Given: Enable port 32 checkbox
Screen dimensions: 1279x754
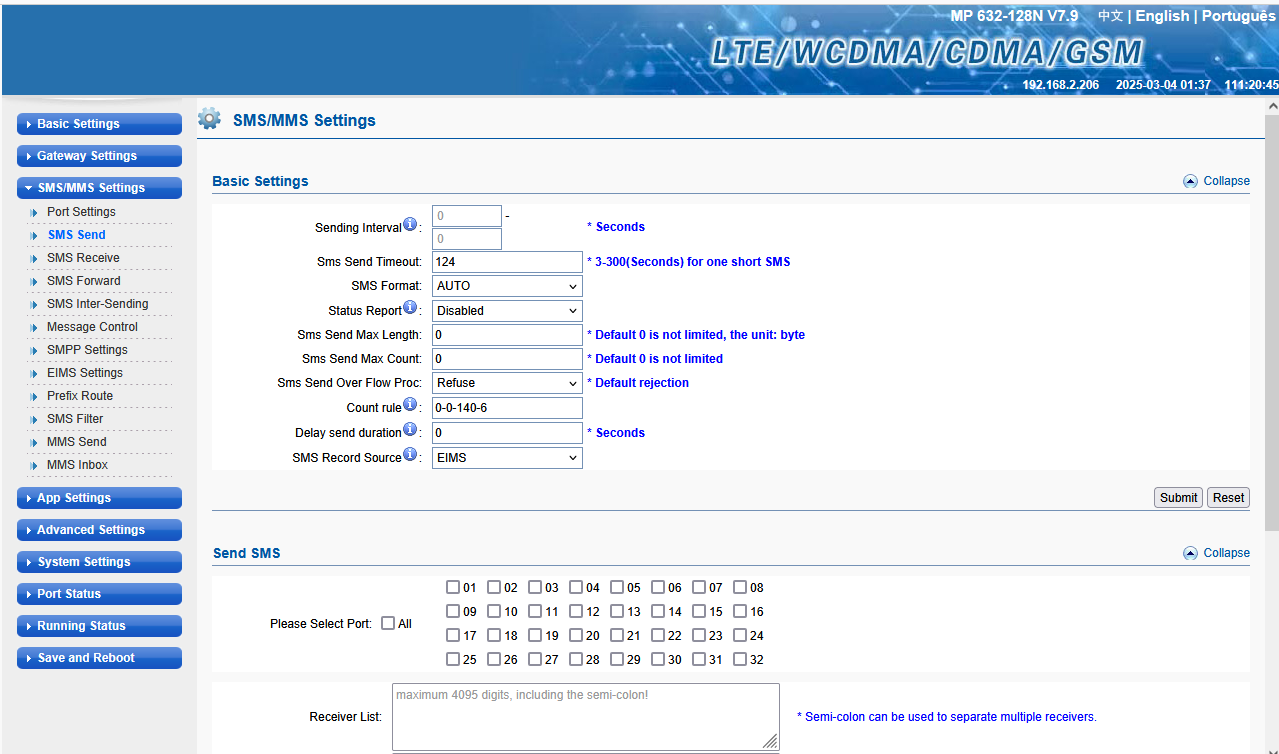Looking at the screenshot, I should pos(740,659).
